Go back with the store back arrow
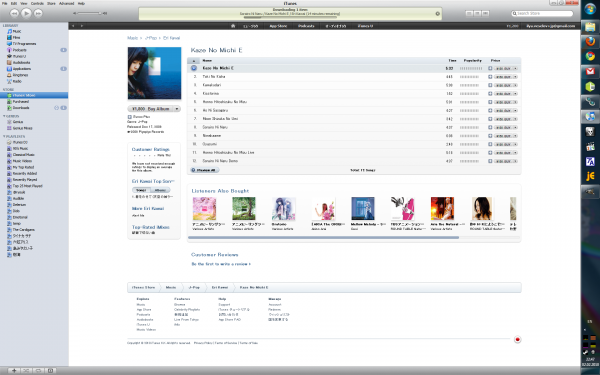The height and width of the screenshot is (375, 600). [73, 26]
